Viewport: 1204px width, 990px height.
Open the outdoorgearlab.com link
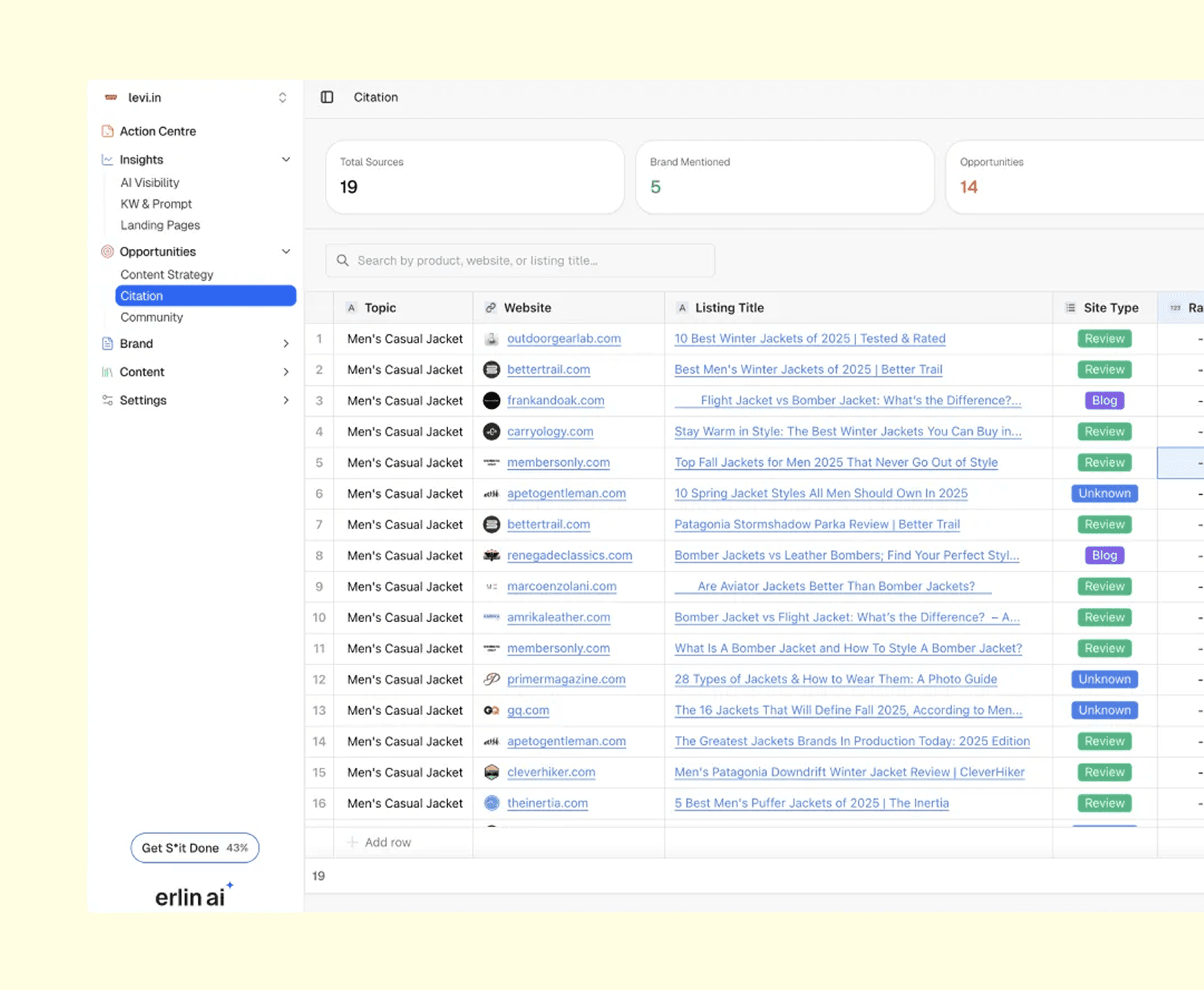564,339
